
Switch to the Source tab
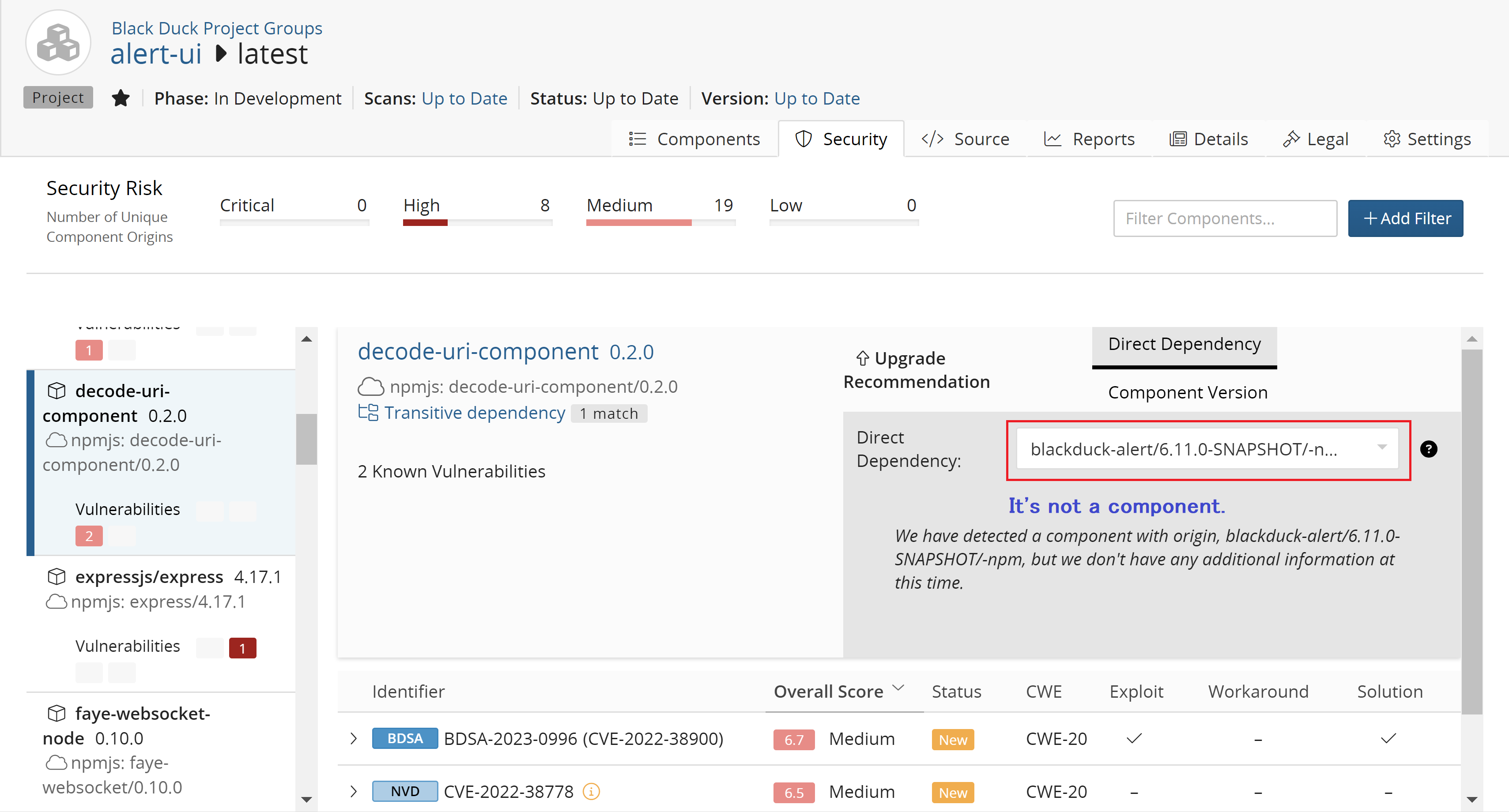click(x=966, y=139)
